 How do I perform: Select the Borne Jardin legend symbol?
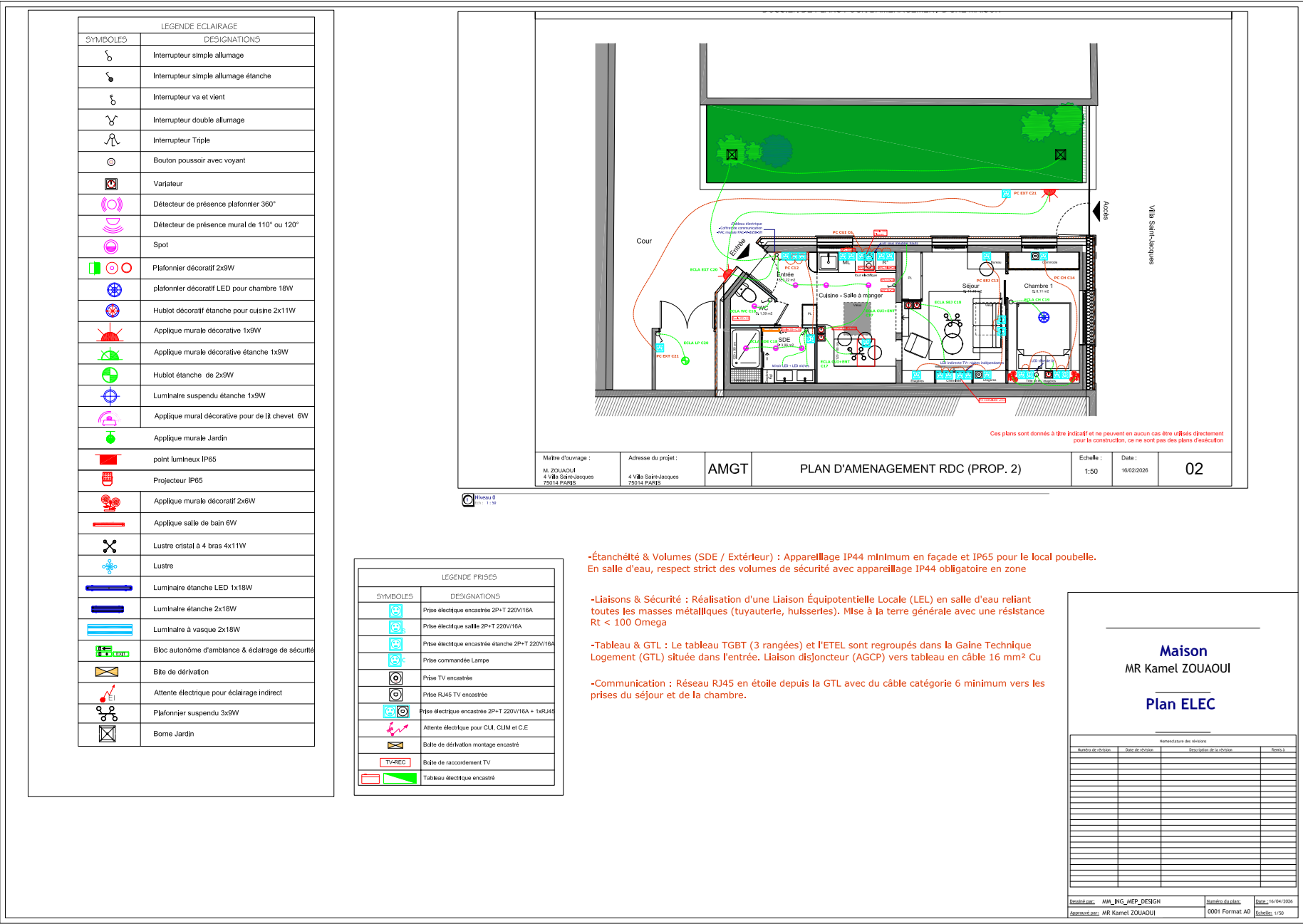pyautogui.click(x=108, y=734)
